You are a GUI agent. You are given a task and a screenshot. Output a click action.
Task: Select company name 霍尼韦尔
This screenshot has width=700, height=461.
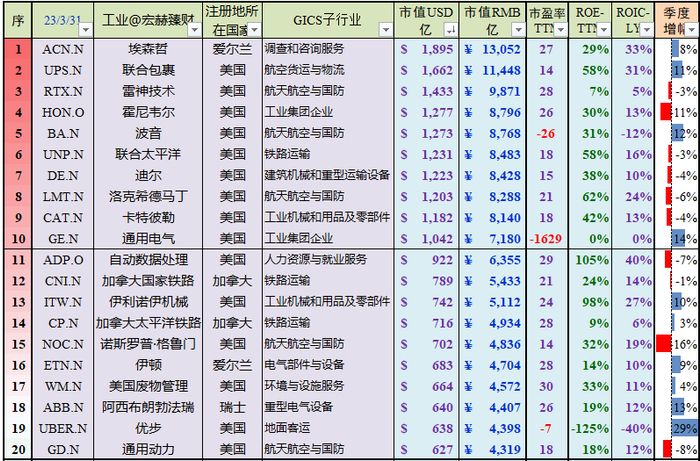[x=148, y=112]
